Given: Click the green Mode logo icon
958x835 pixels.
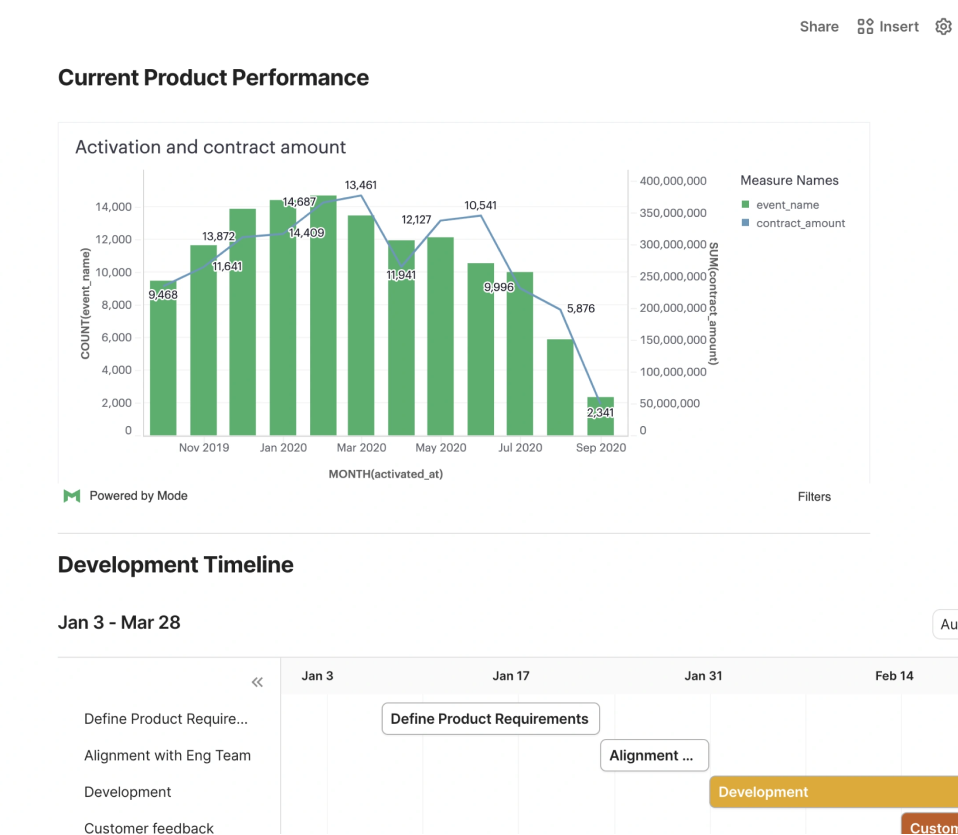Looking at the screenshot, I should (x=71, y=495).
